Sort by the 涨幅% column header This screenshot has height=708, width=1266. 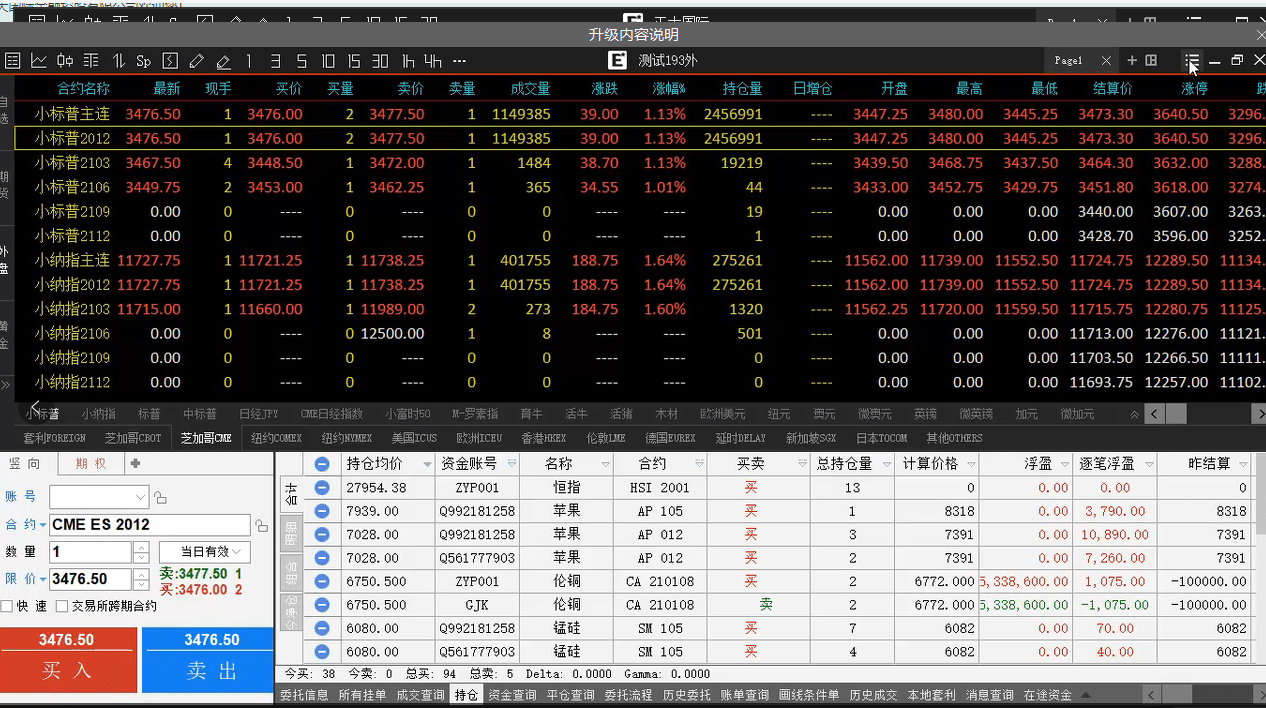pyautogui.click(x=669, y=89)
